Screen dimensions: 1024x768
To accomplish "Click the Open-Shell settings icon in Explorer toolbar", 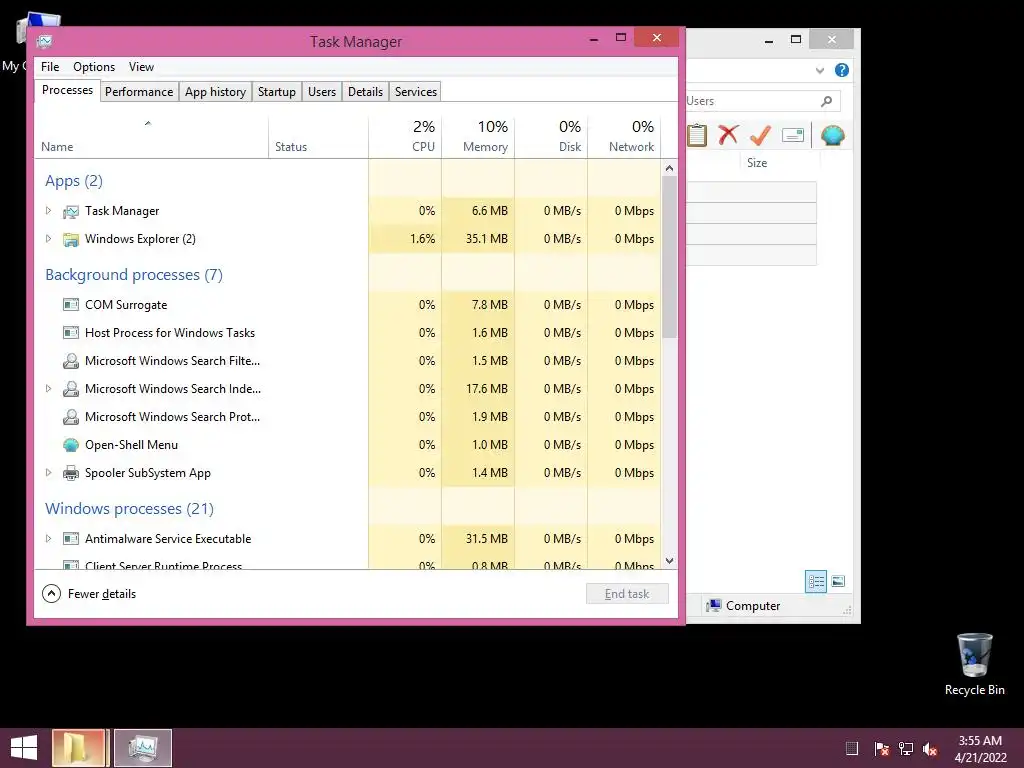I will pyautogui.click(x=833, y=135).
